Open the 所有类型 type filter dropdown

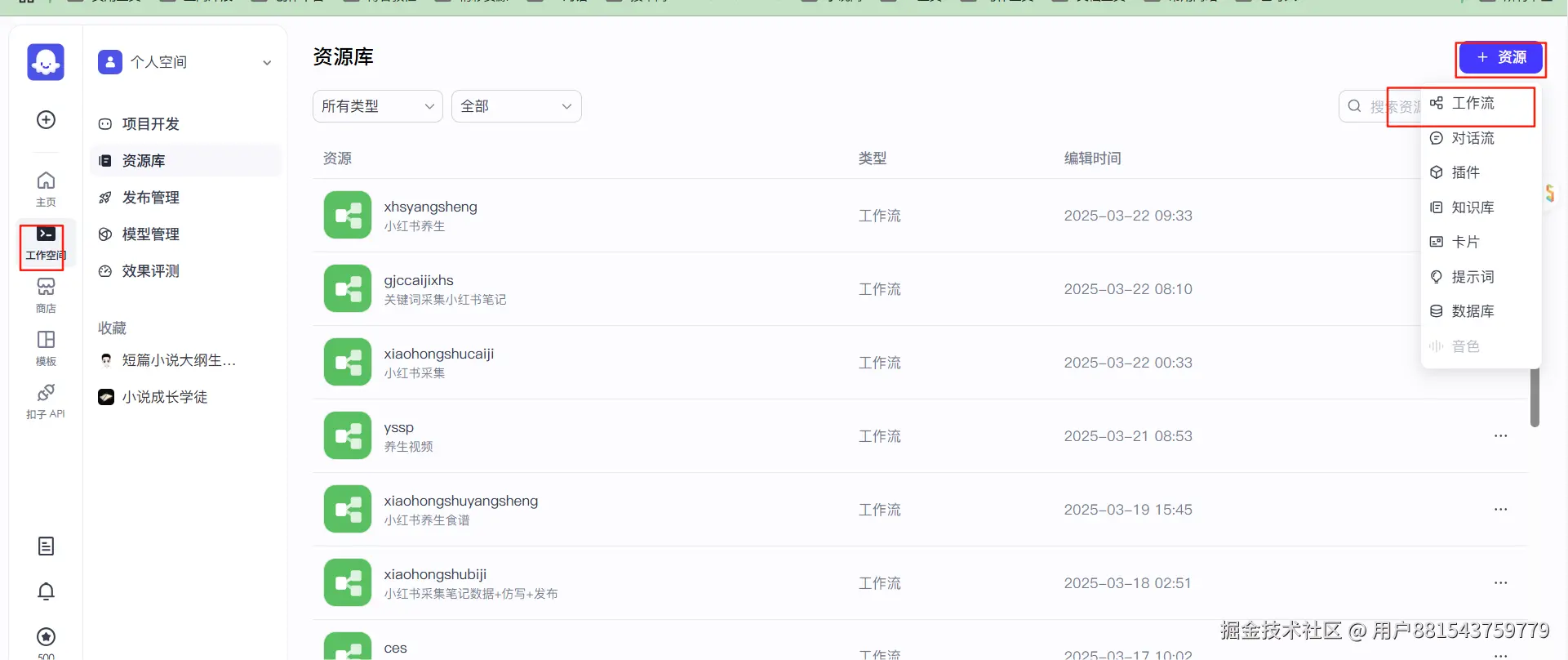[378, 106]
